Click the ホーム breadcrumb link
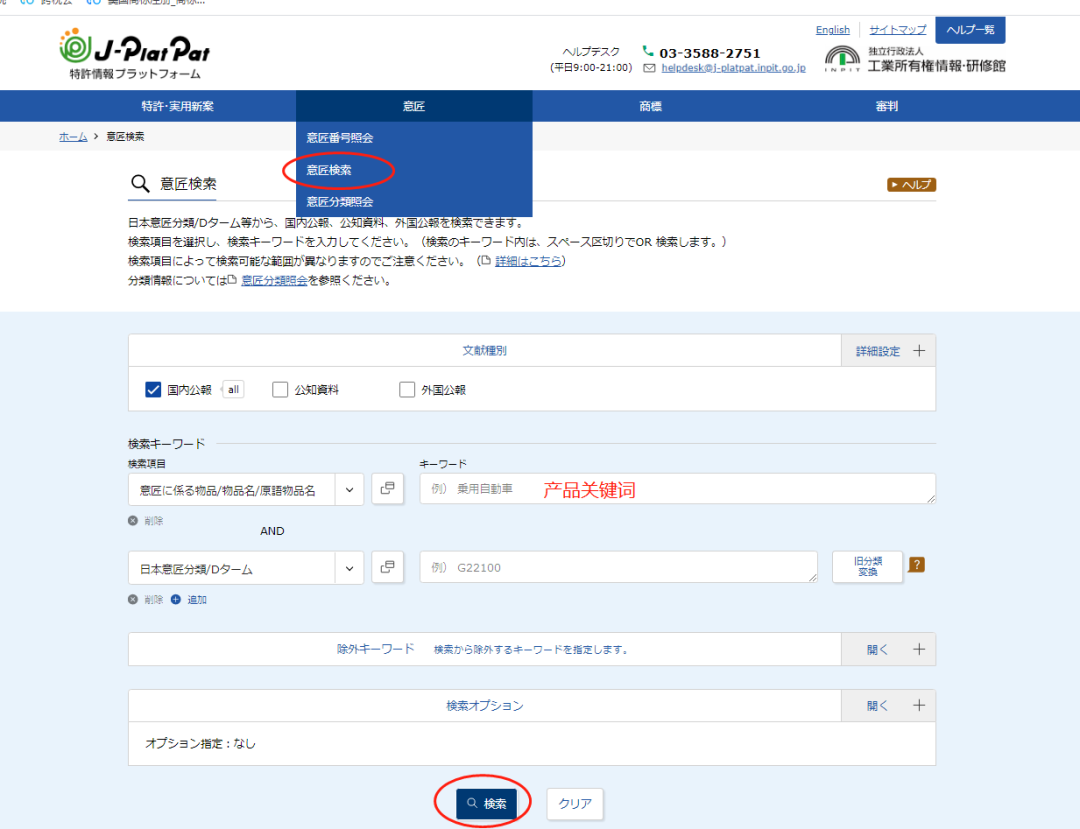Image resolution: width=1080 pixels, height=829 pixels. (73, 136)
